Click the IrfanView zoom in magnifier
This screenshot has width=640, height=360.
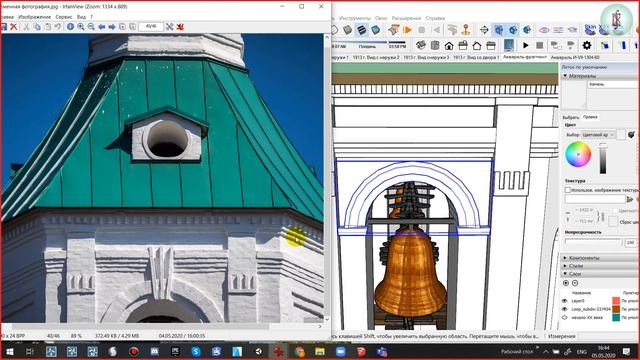pos(81,27)
